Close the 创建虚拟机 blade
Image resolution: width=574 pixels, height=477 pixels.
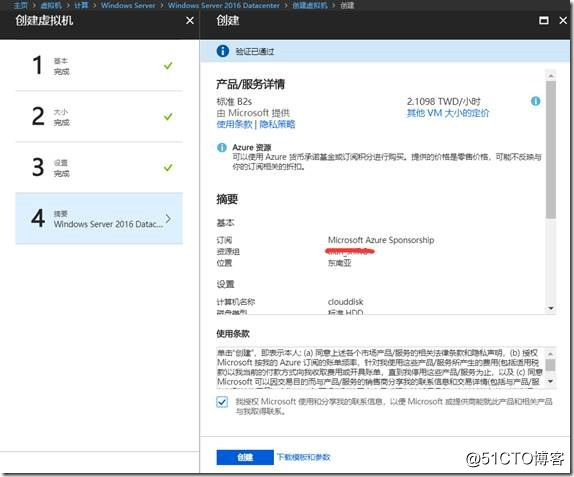pos(190,21)
